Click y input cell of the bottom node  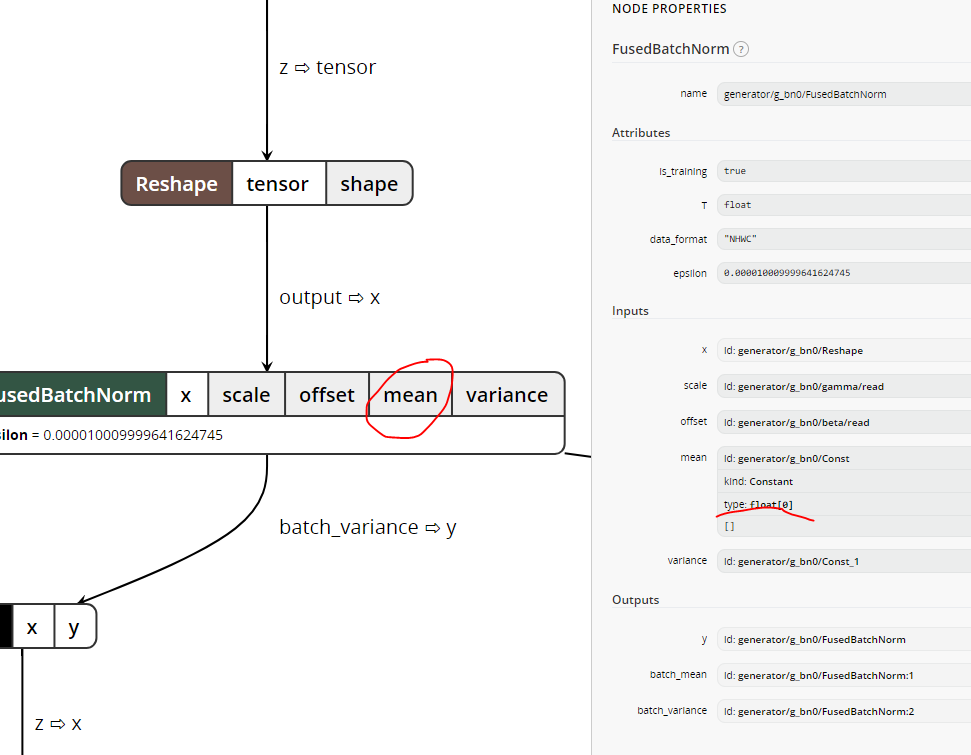(x=74, y=627)
